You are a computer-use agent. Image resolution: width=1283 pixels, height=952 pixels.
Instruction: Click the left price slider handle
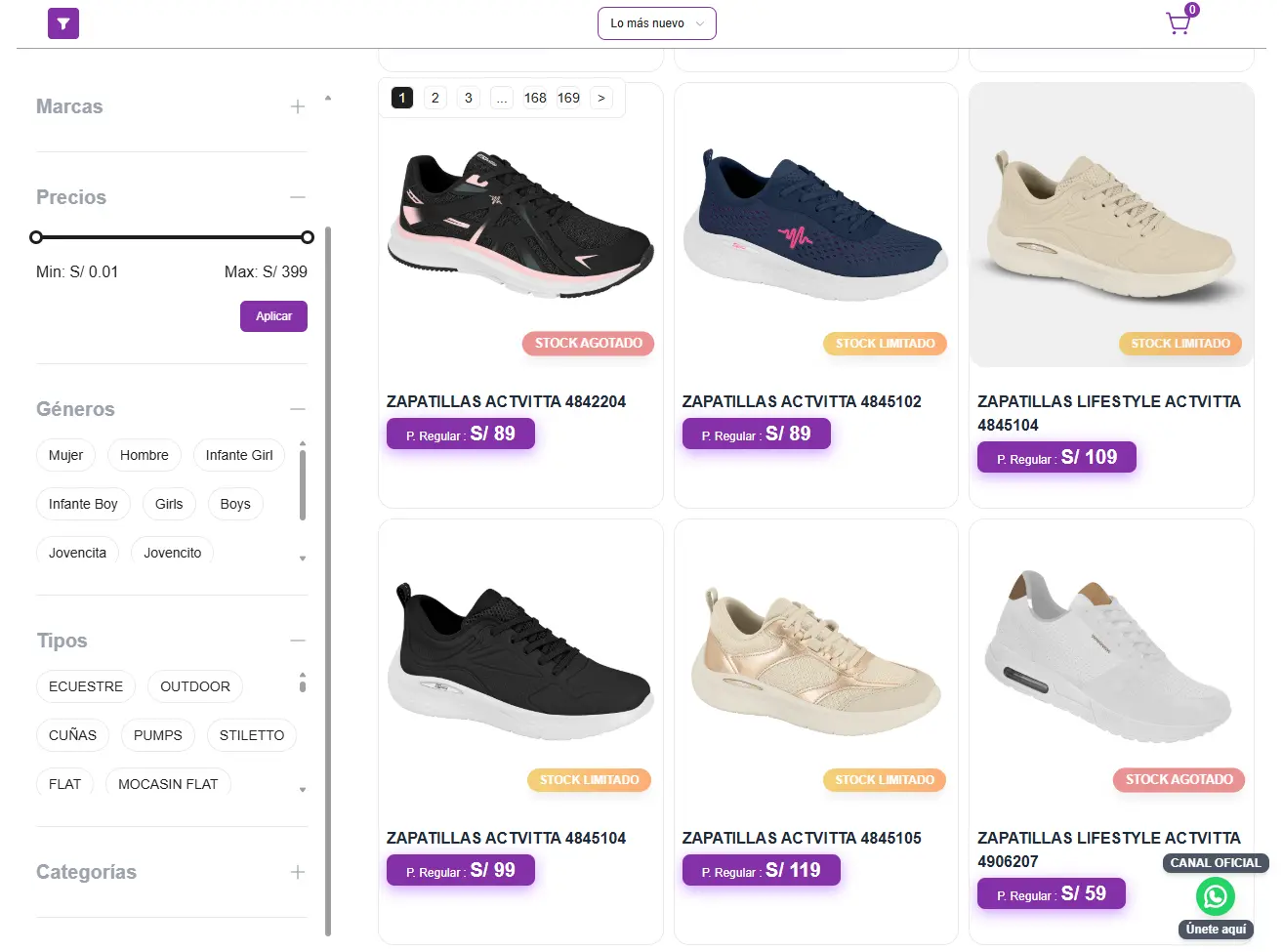tap(36, 236)
